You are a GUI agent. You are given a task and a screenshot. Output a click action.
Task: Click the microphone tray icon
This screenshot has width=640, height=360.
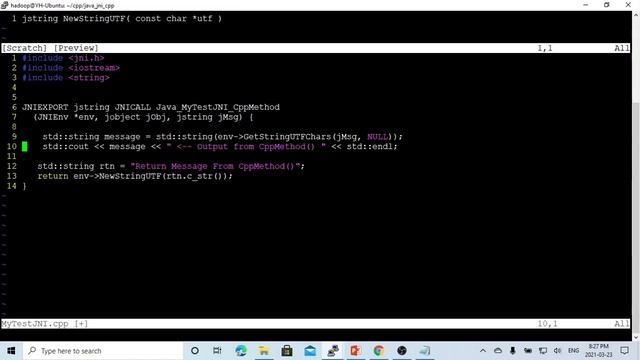click(513, 351)
